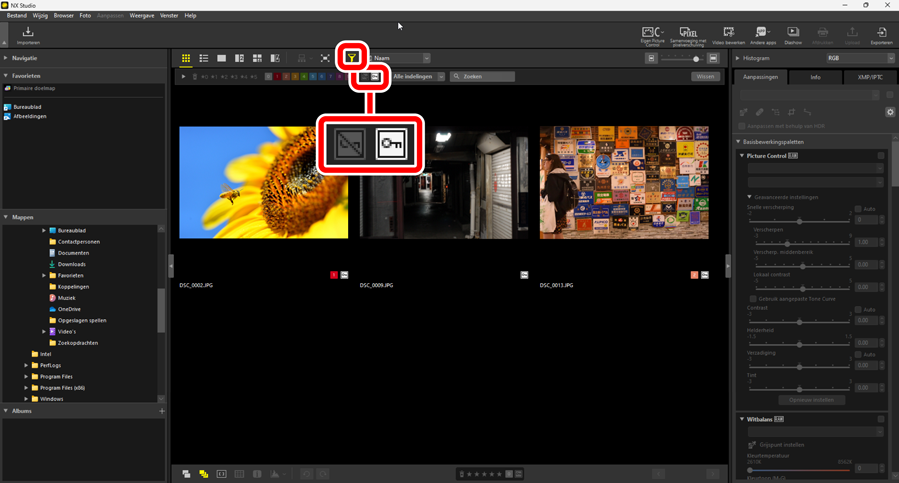Open the Weergave menu
The width and height of the screenshot is (899, 483).
pyautogui.click(x=141, y=16)
